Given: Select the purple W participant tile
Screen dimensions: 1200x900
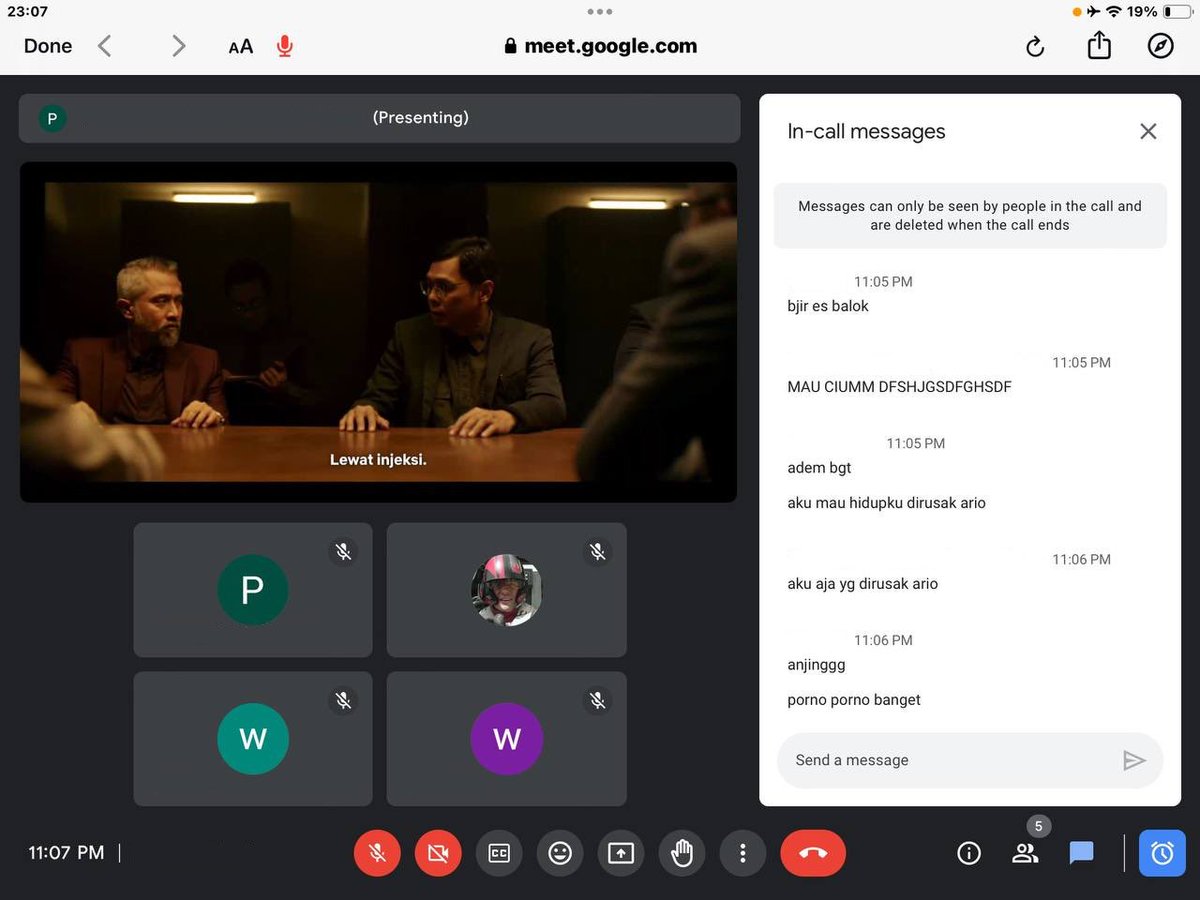Looking at the screenshot, I should 507,739.
